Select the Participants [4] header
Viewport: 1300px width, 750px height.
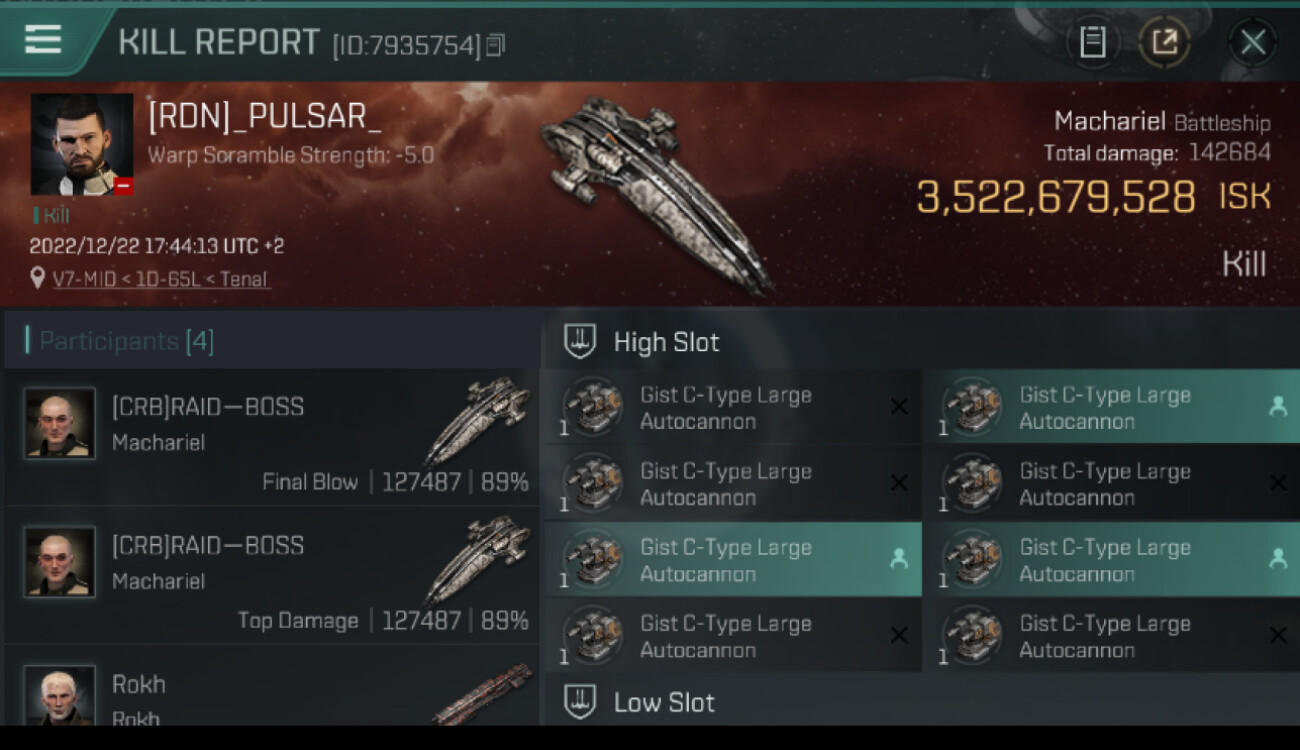127,342
